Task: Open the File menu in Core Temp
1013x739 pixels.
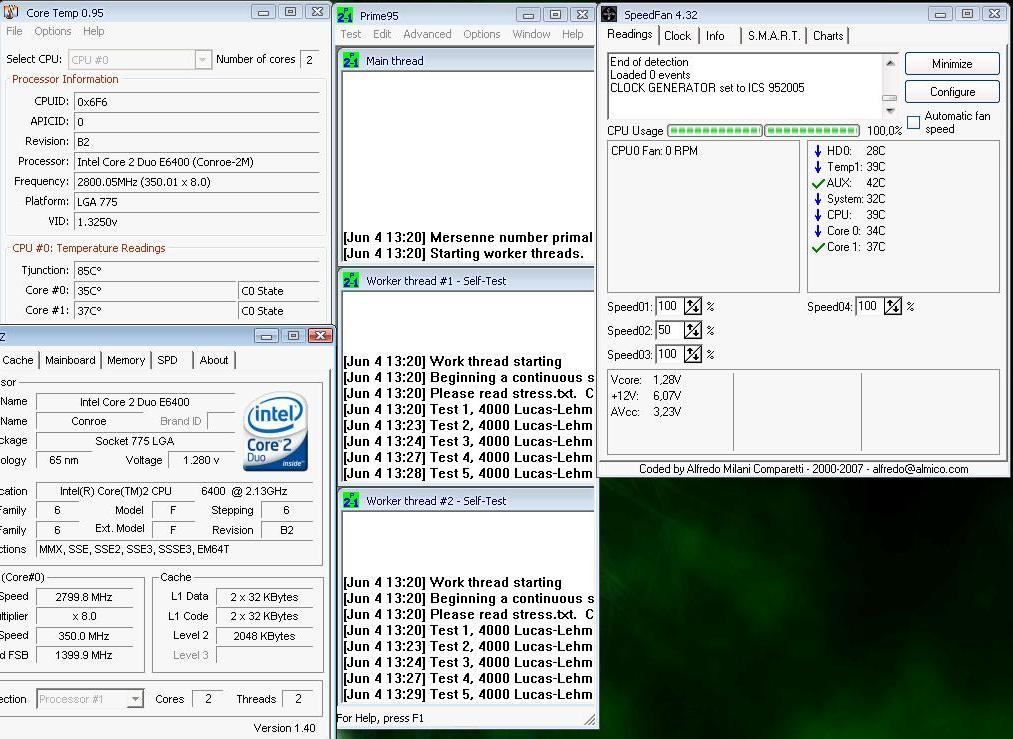Action: [x=14, y=31]
